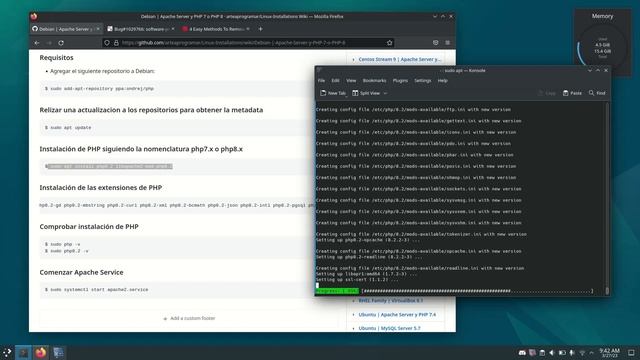Open Konsole Edit menu
The height and width of the screenshot is (360, 640).
[336, 81]
